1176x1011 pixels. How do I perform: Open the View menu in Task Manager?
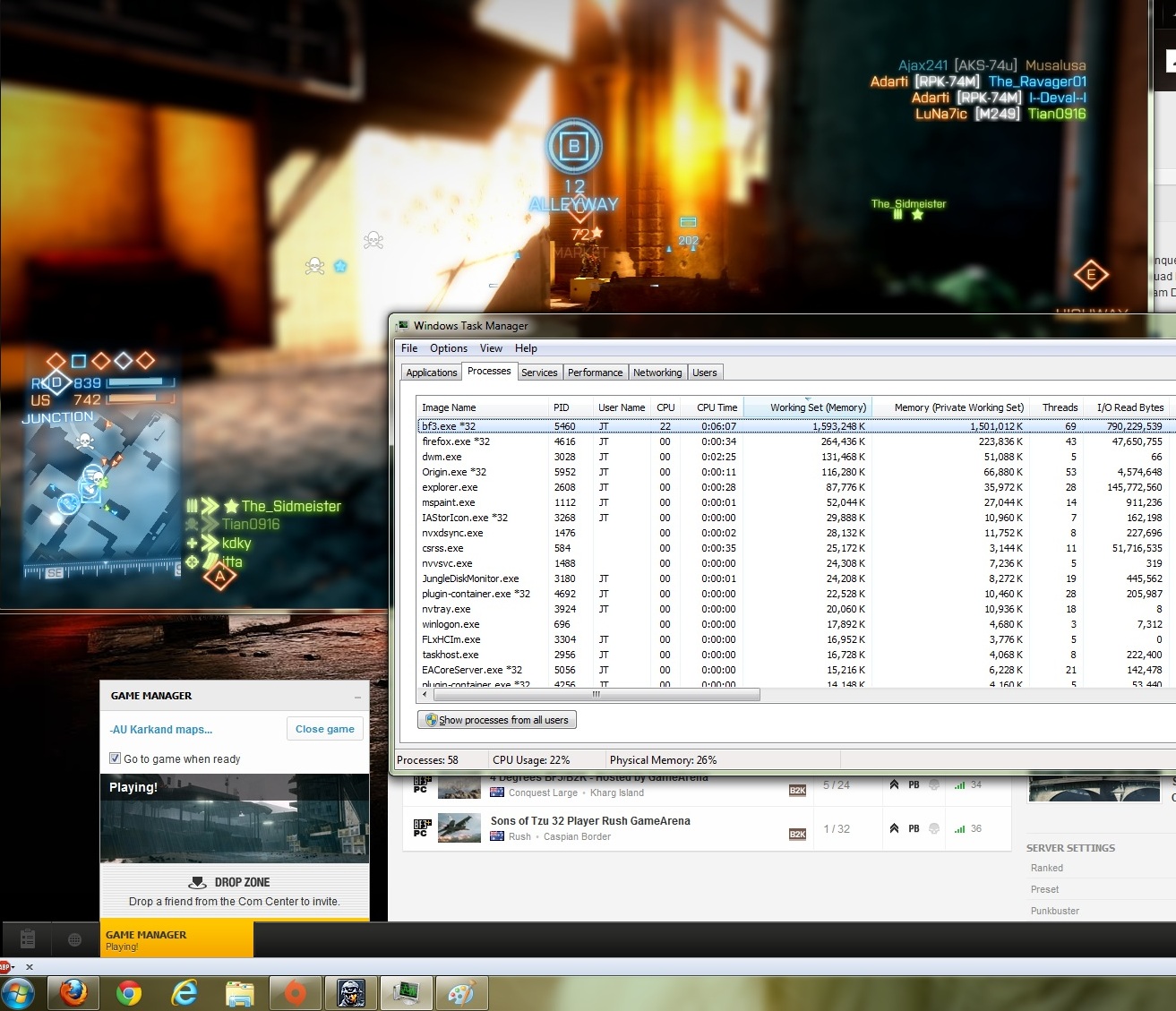click(x=491, y=348)
